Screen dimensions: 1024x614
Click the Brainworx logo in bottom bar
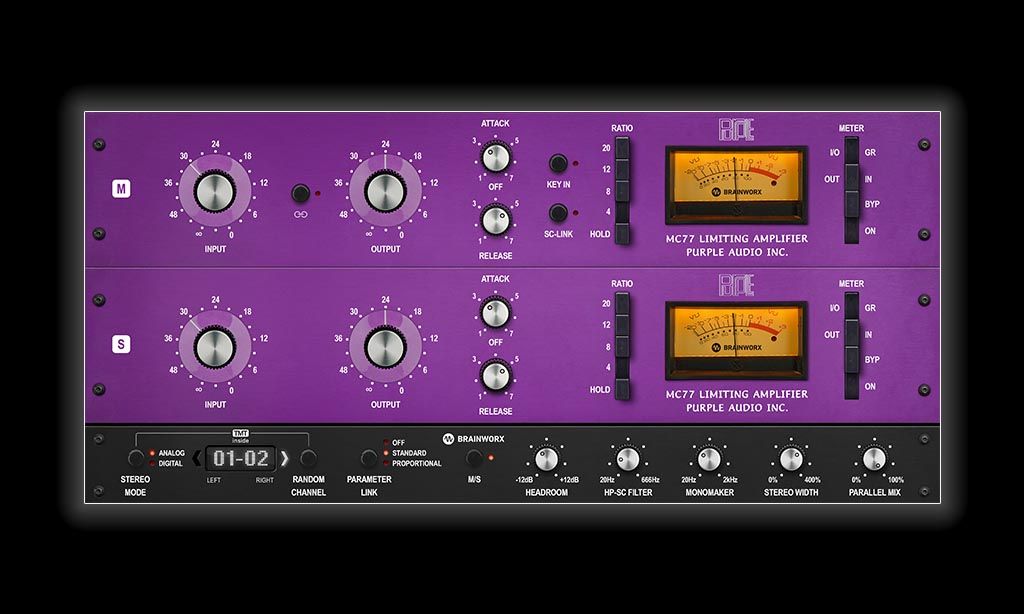coord(473,439)
